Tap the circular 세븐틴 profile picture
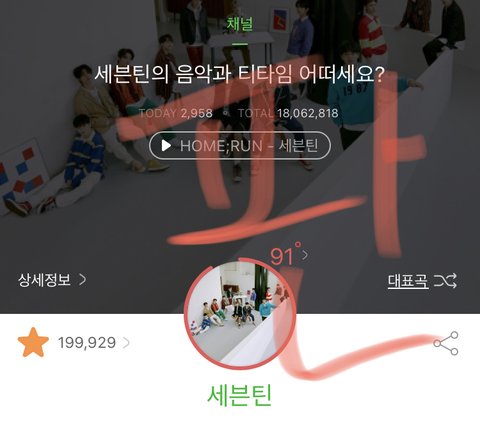 [x=239, y=313]
